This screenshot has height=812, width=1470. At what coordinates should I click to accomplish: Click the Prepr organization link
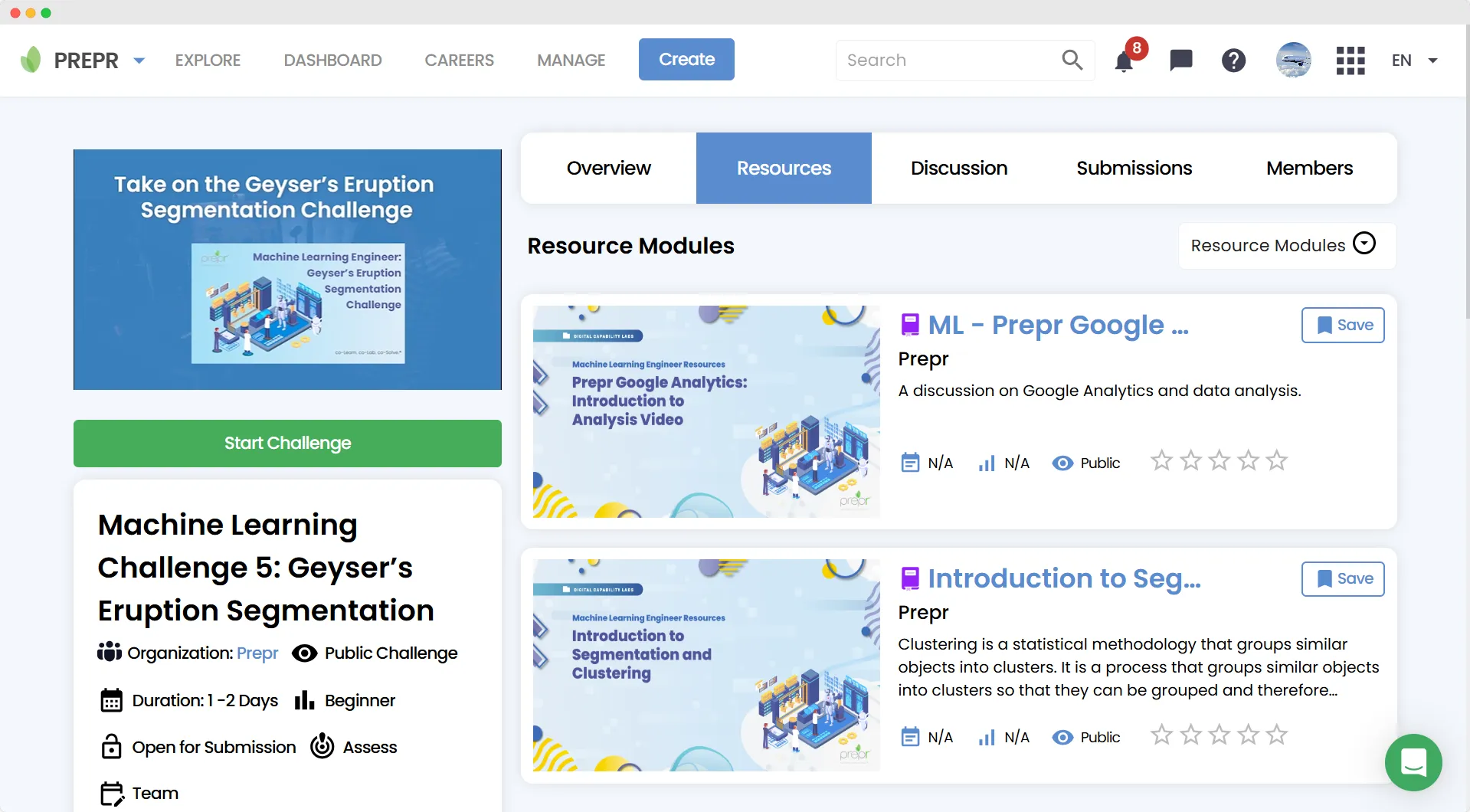click(257, 653)
